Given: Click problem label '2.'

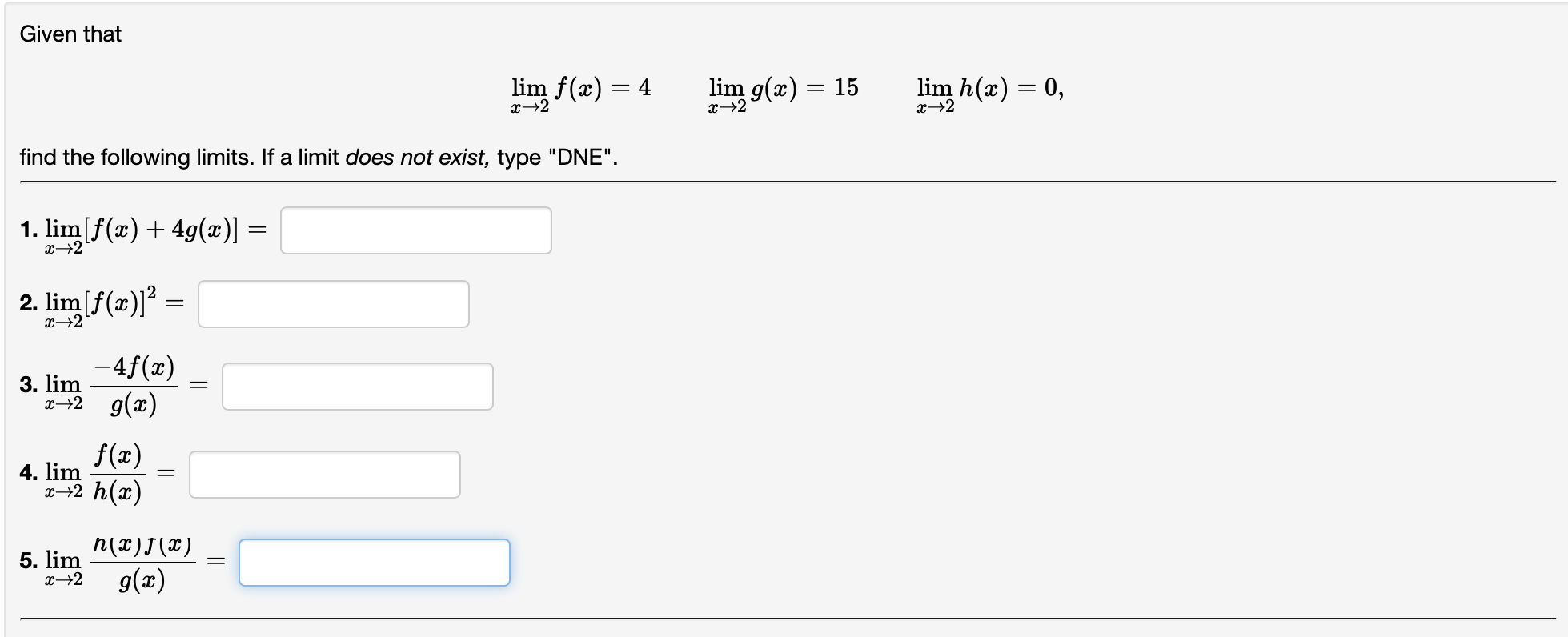Looking at the screenshot, I should click(x=30, y=304).
